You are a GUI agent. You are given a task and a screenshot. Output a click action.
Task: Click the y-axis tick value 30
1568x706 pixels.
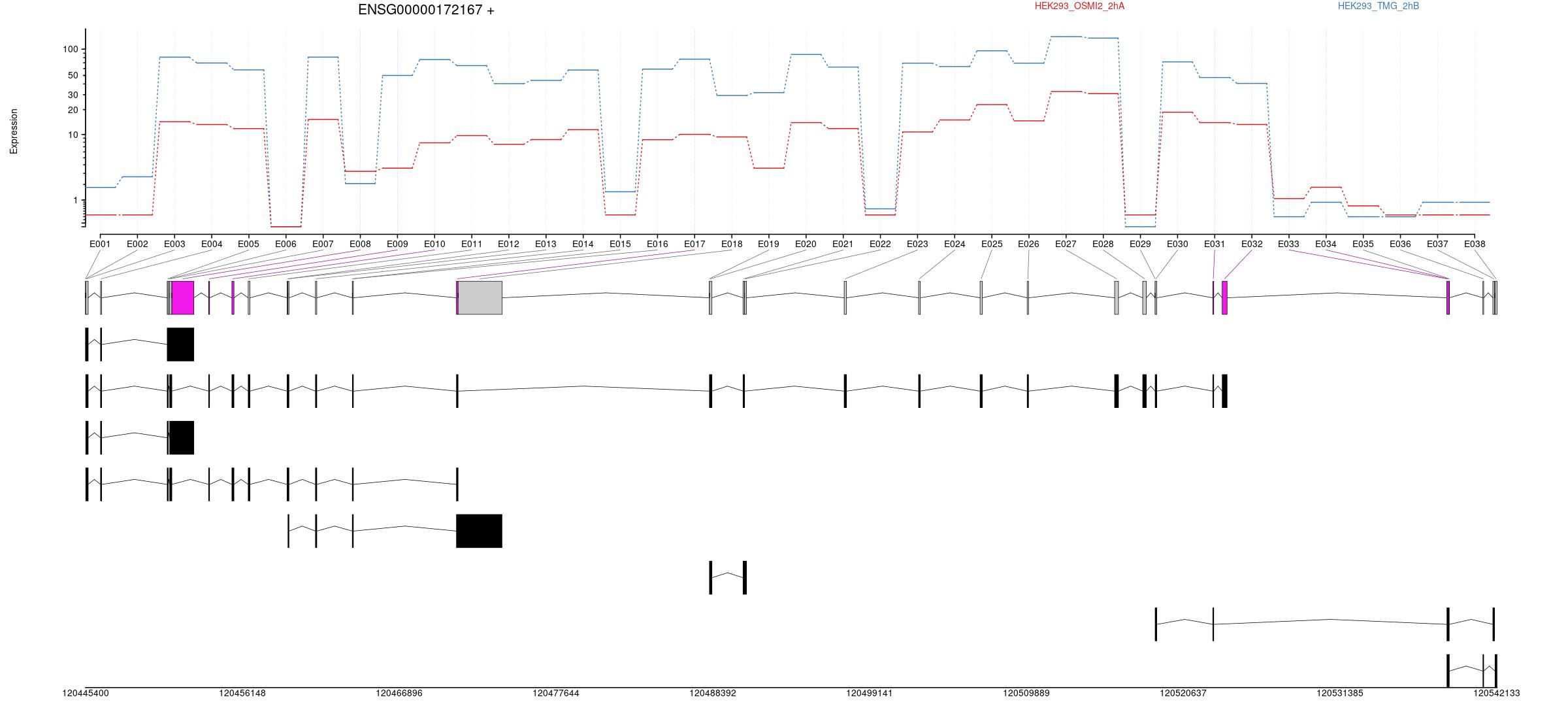pyautogui.click(x=73, y=95)
